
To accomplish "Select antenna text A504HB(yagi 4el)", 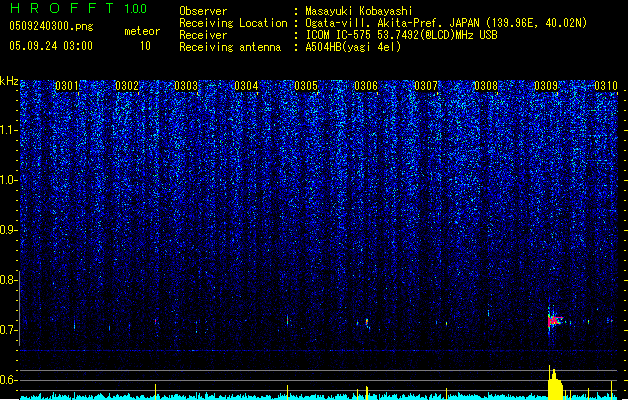I will pos(353,47).
